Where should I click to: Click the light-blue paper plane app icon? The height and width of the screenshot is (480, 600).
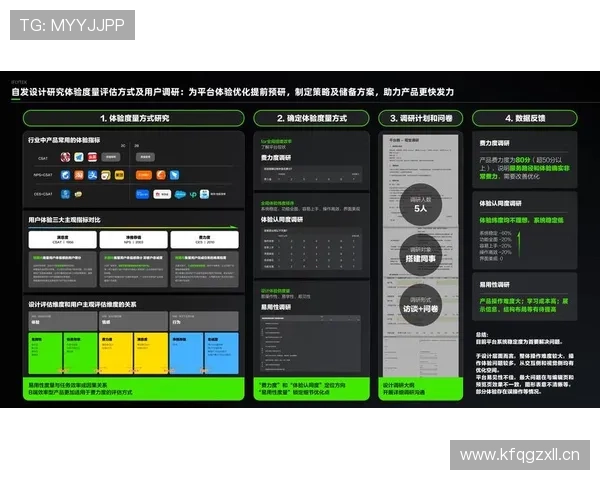[79, 157]
